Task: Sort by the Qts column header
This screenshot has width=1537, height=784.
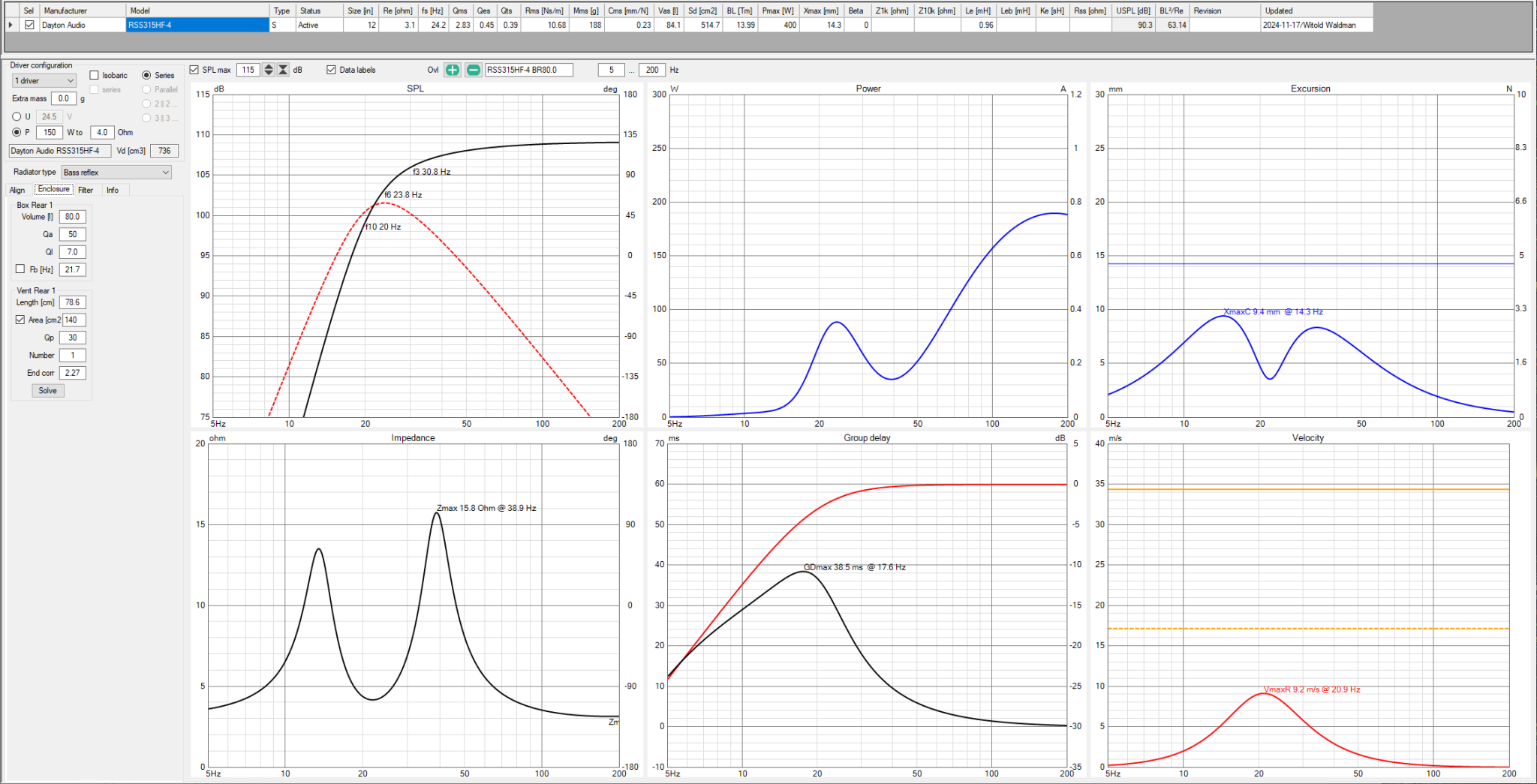Action: point(508,11)
